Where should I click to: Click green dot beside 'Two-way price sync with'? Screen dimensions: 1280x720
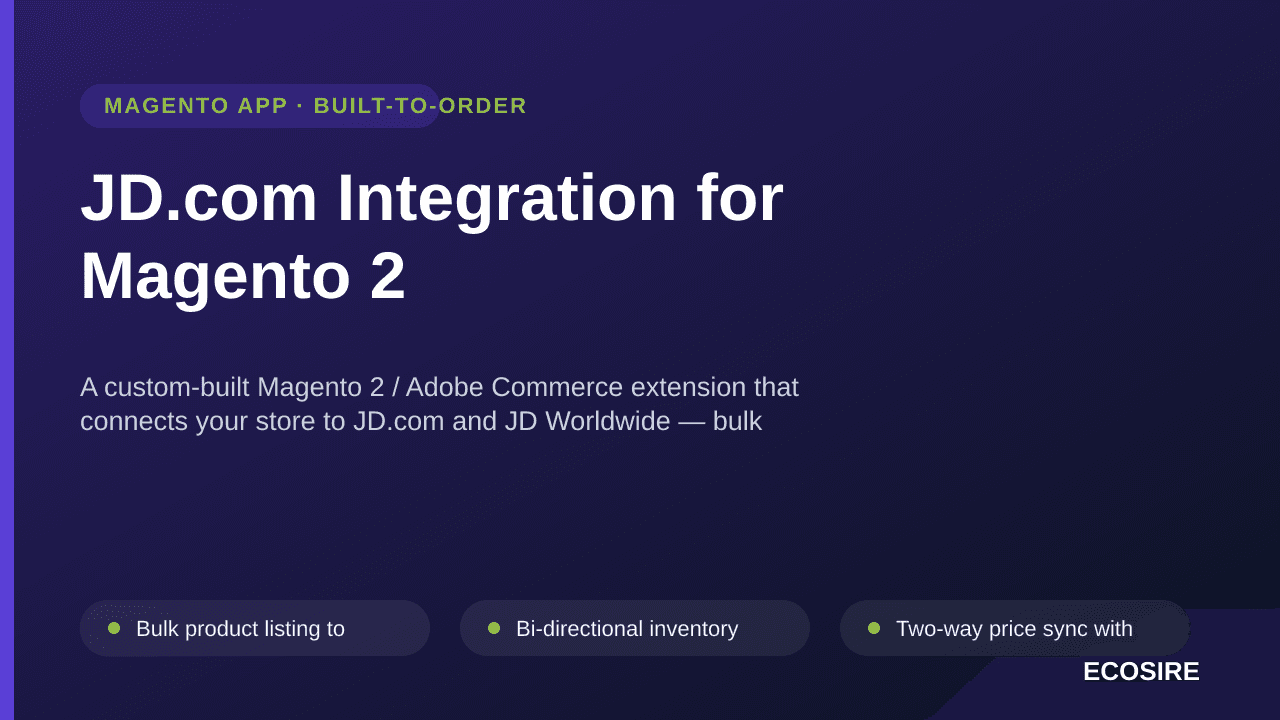coord(874,628)
